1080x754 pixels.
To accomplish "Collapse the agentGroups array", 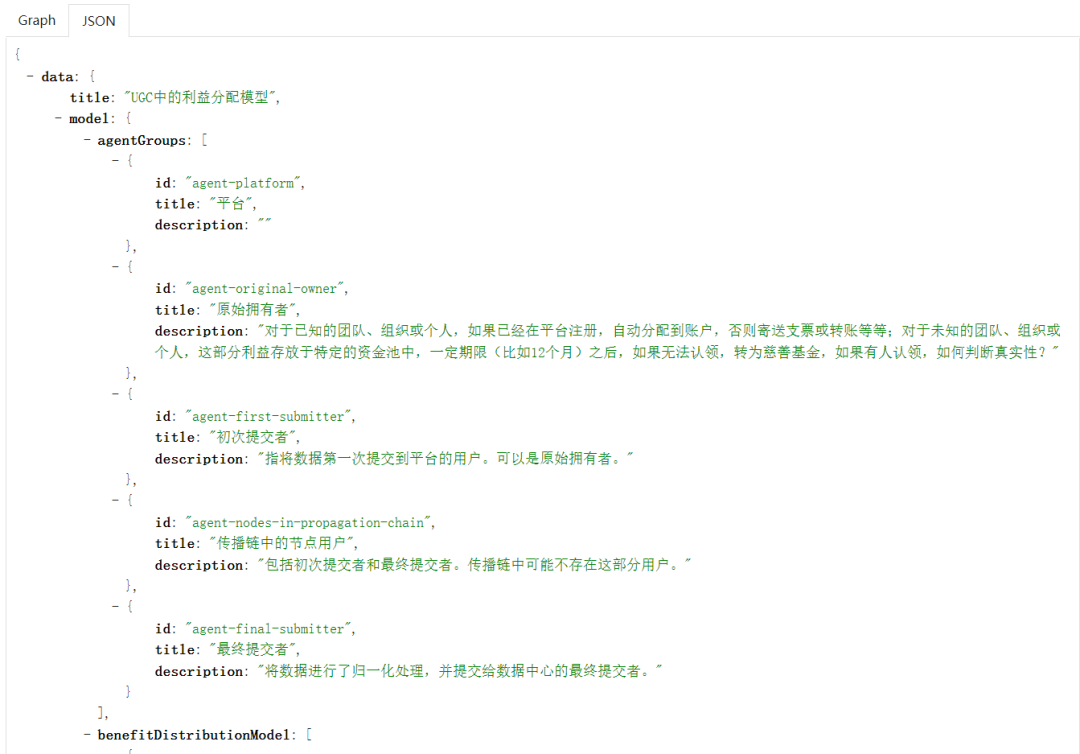I will coord(86,140).
